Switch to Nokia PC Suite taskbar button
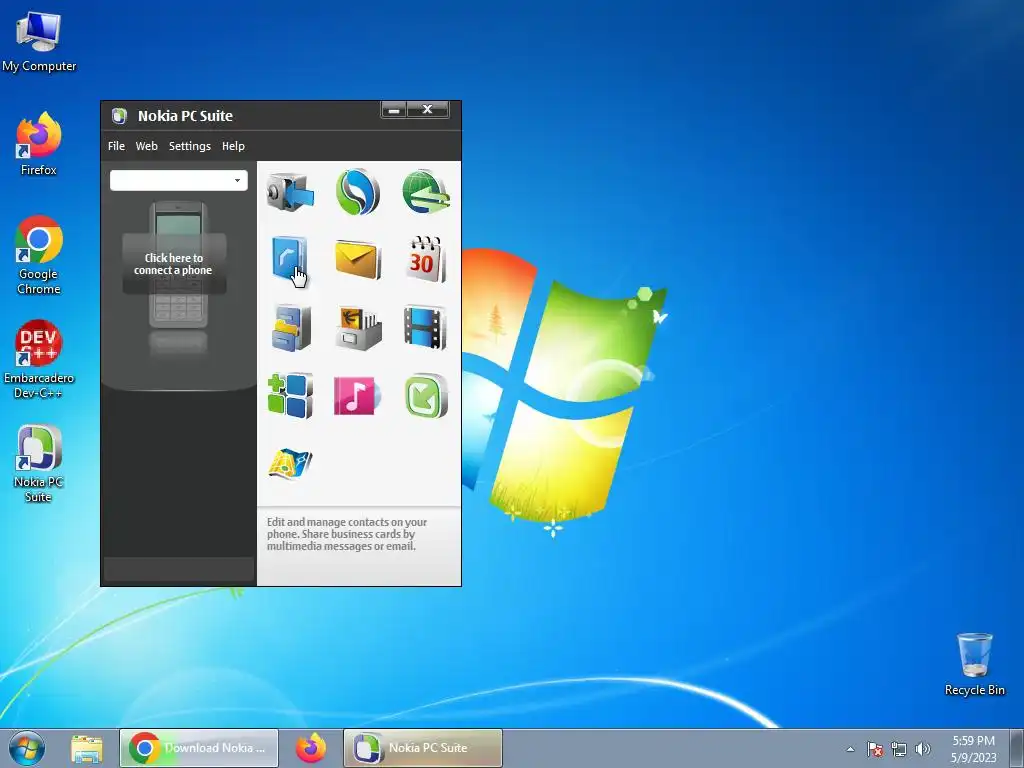 click(423, 748)
